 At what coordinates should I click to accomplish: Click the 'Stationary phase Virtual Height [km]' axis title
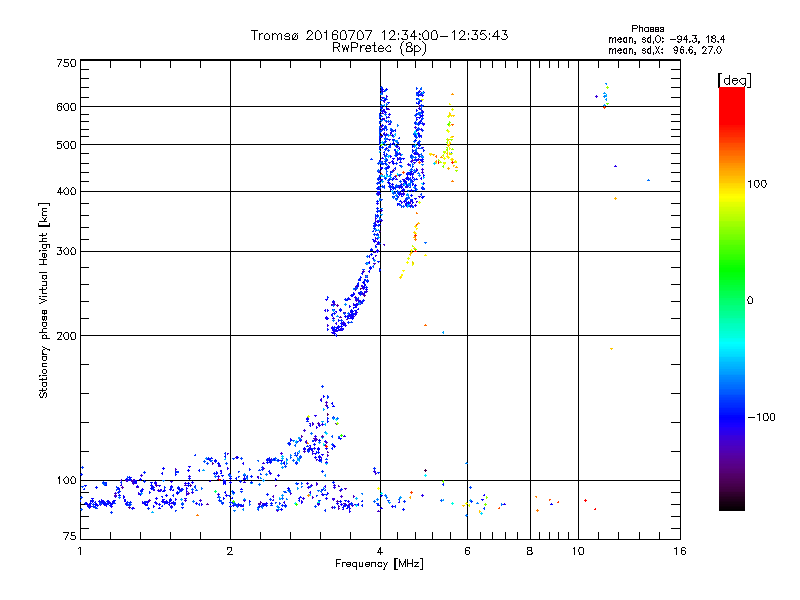(44, 300)
